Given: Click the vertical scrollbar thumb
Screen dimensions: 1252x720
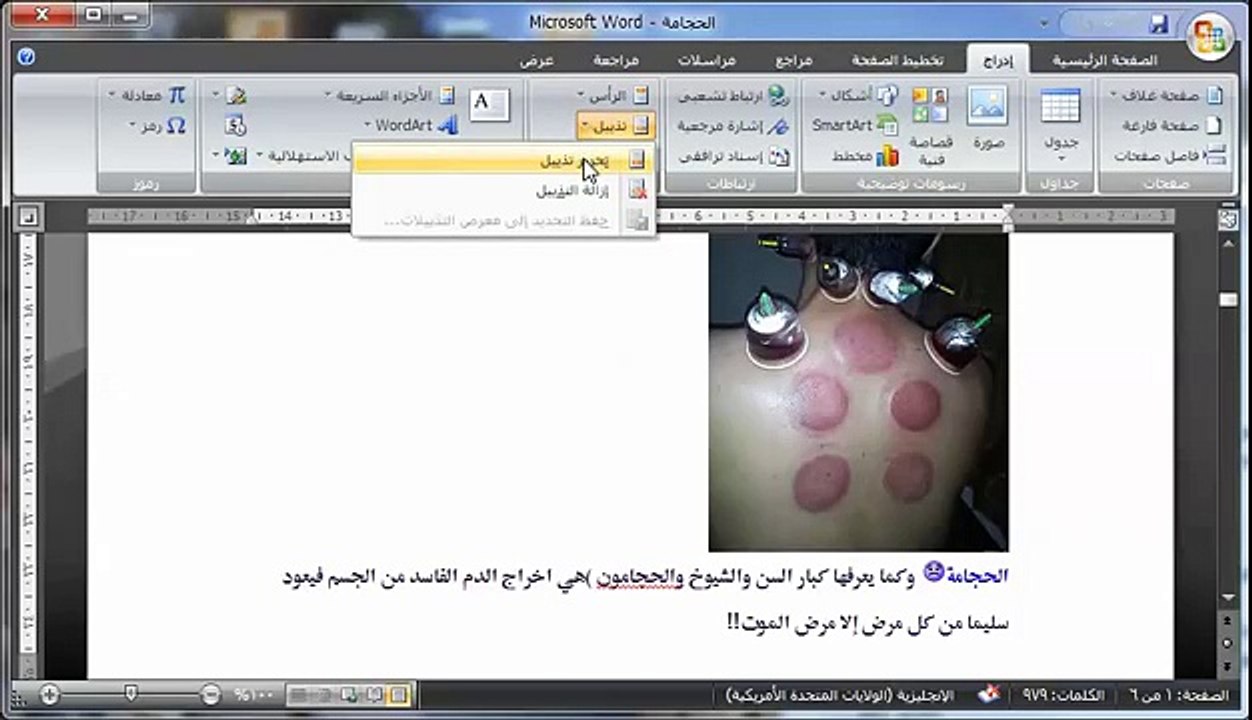Looking at the screenshot, I should (1228, 299).
